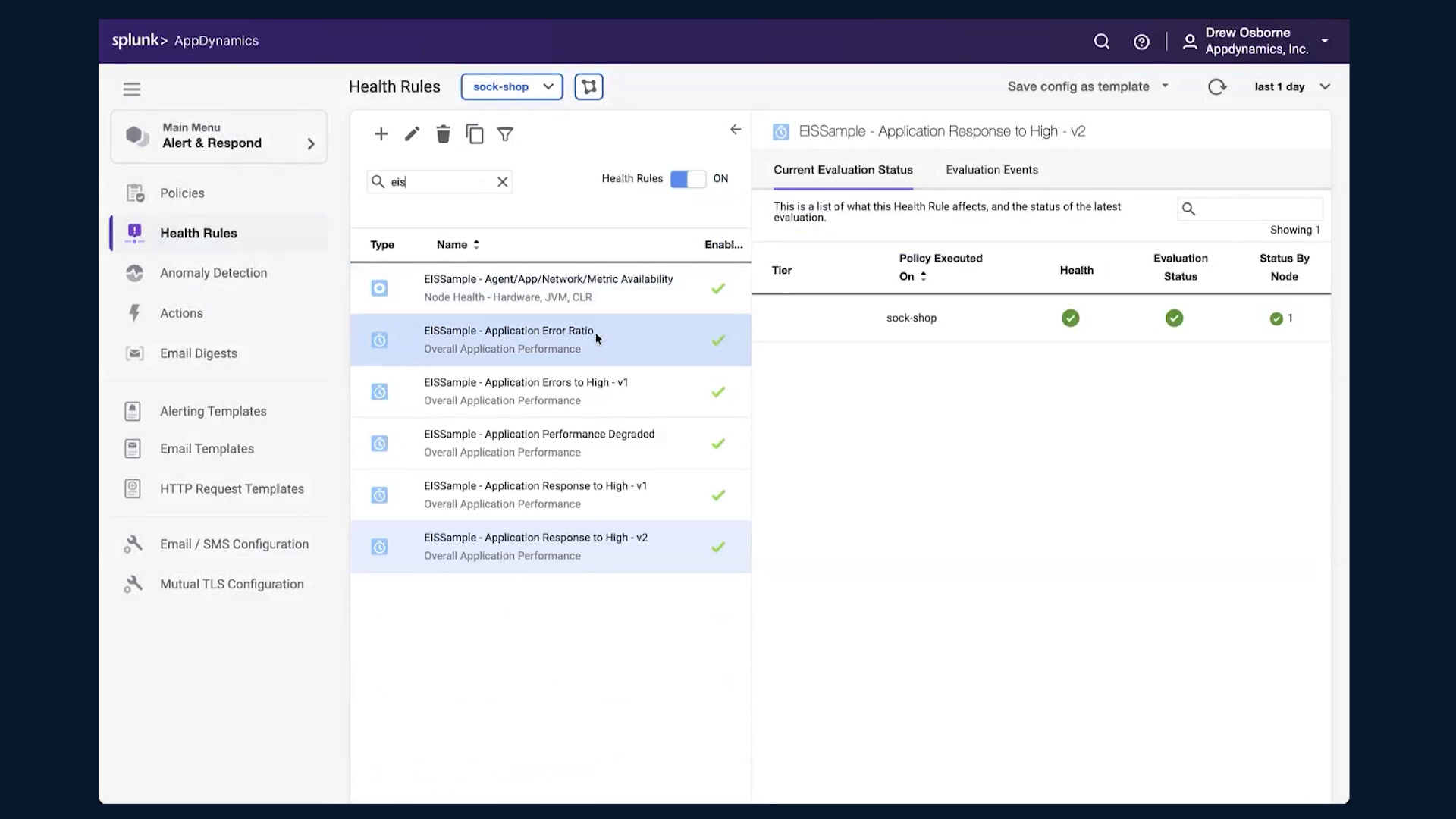Collapse the list using the back arrow
Screen dimensions: 1456x819
pyautogui.click(x=736, y=130)
